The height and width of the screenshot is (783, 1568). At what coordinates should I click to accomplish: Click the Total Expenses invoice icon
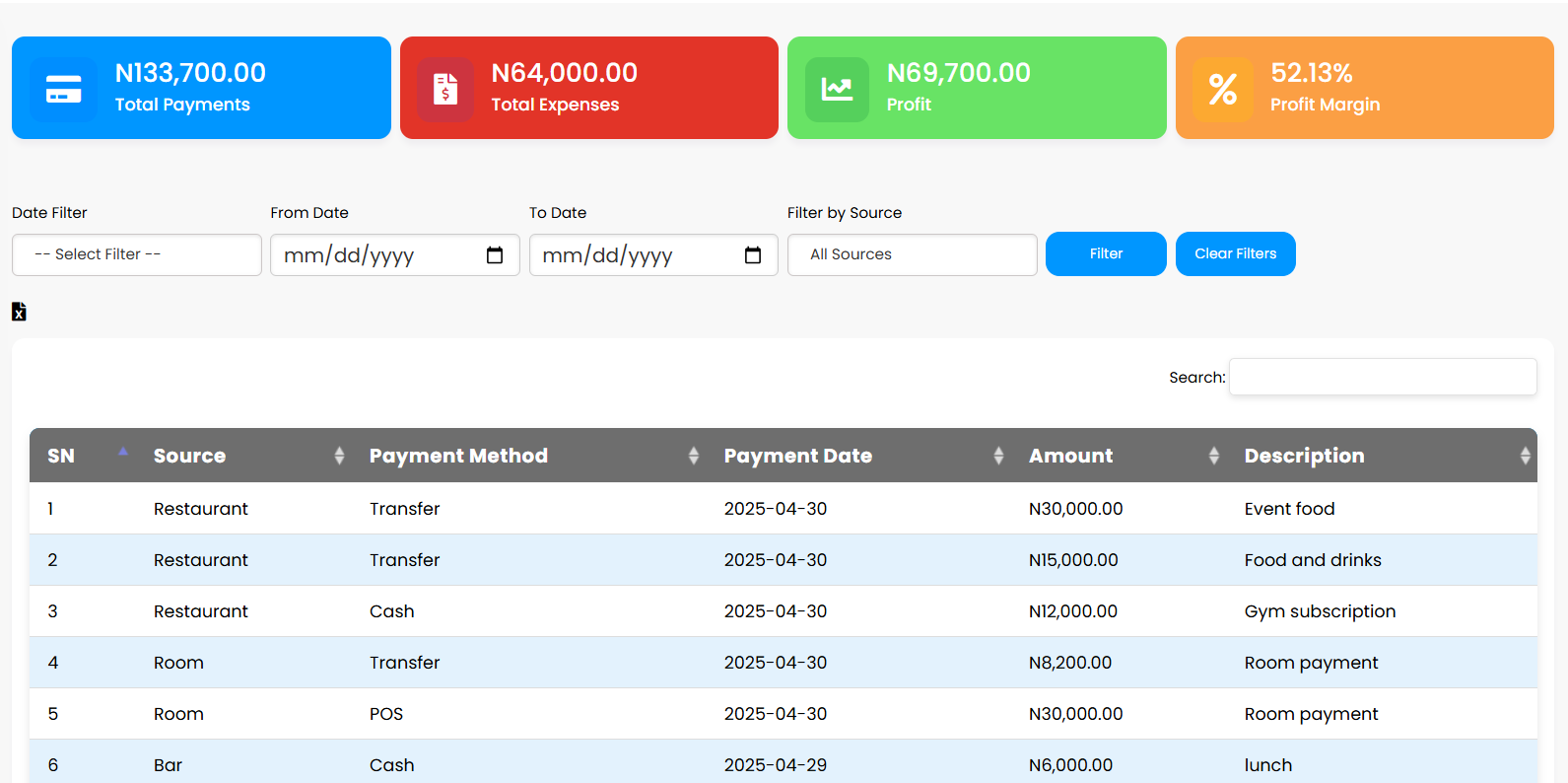click(x=445, y=90)
